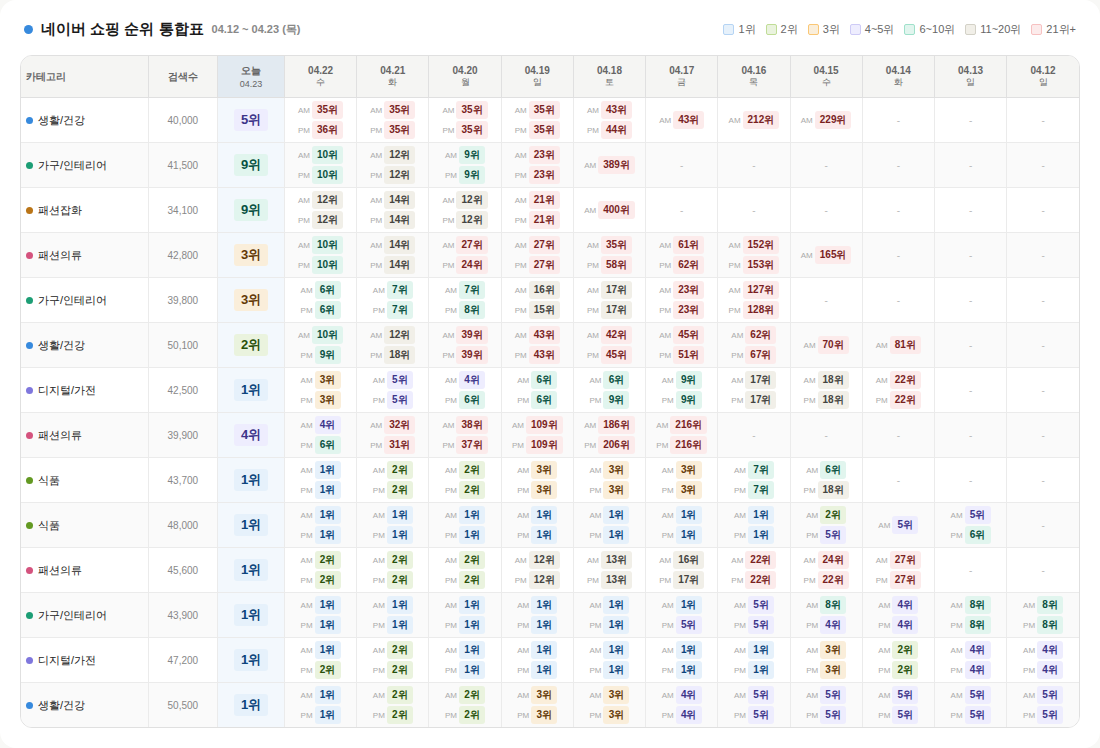Click the 04.12 date column header

point(1042,77)
